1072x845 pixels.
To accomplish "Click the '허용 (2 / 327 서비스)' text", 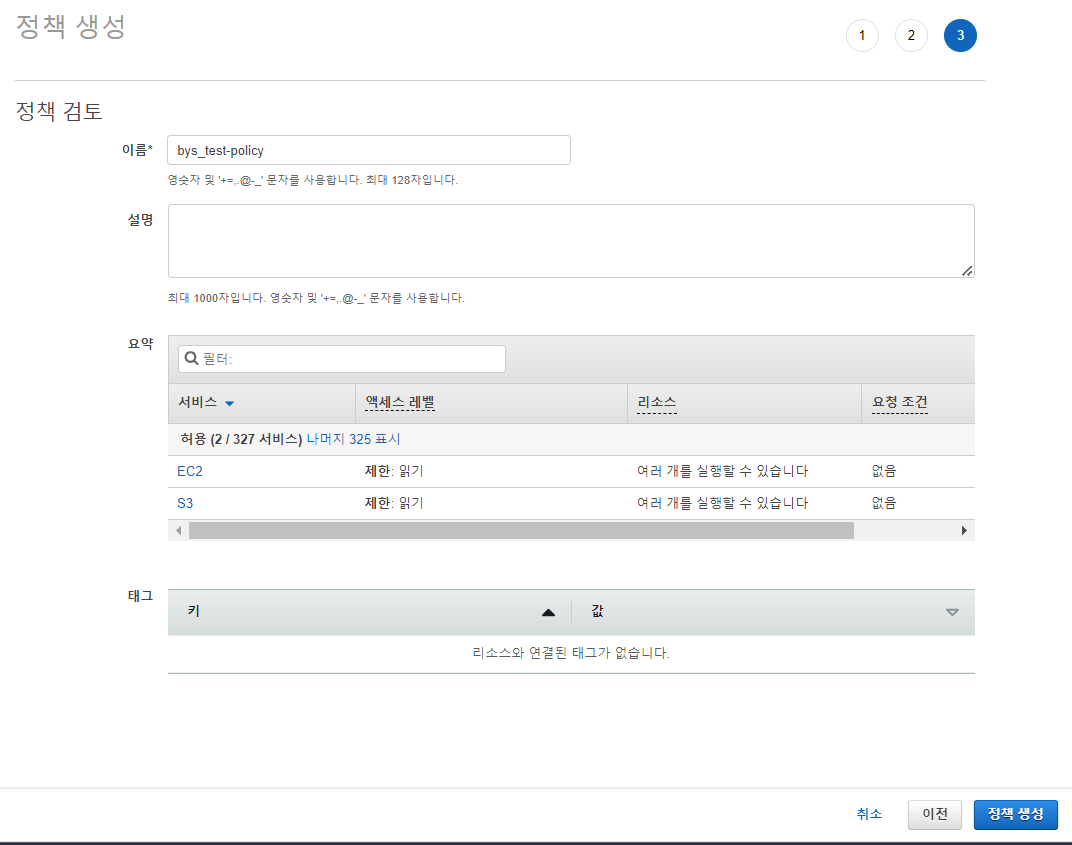I will tap(241, 439).
